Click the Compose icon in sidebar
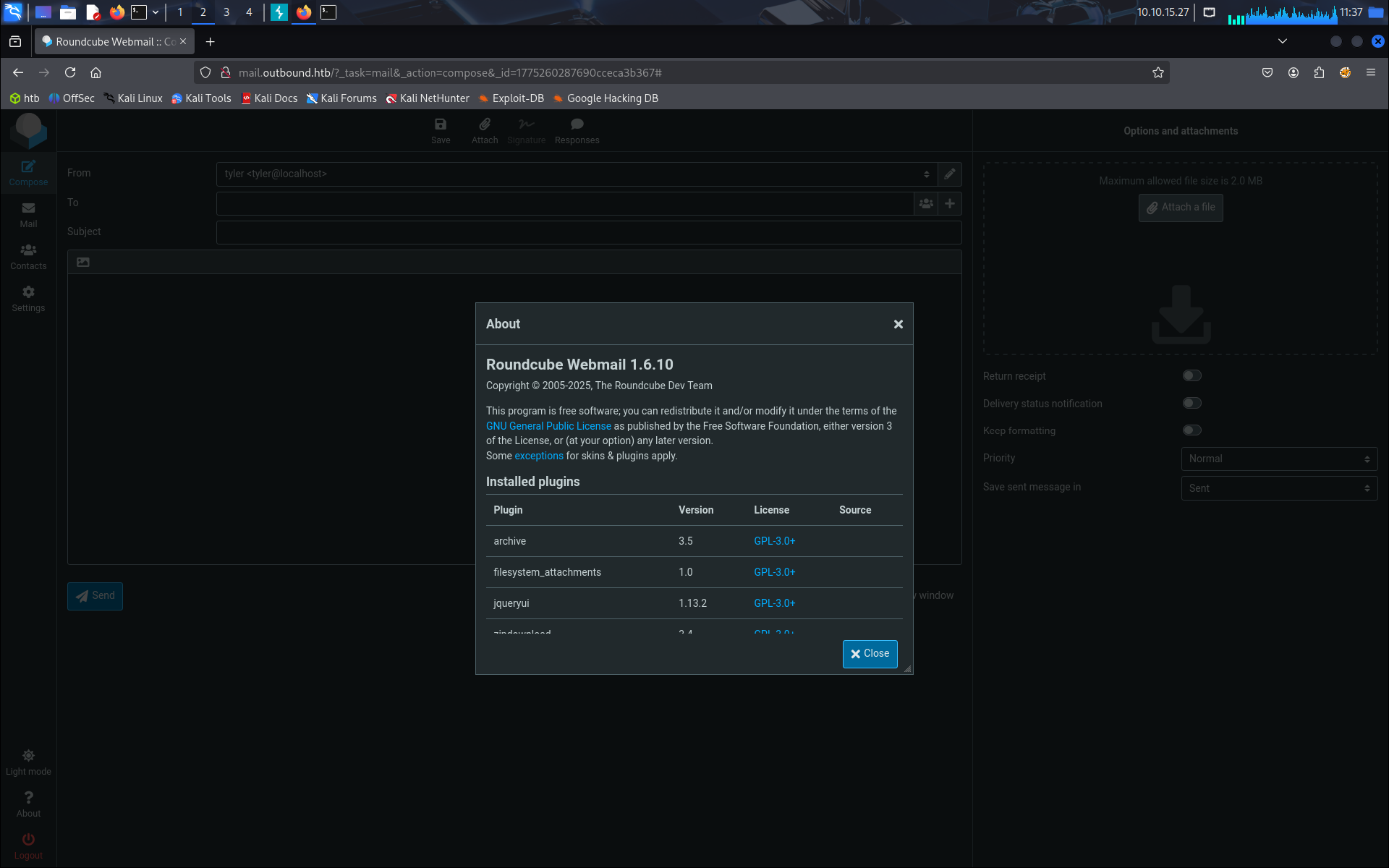Image resolution: width=1389 pixels, height=868 pixels. point(28,172)
